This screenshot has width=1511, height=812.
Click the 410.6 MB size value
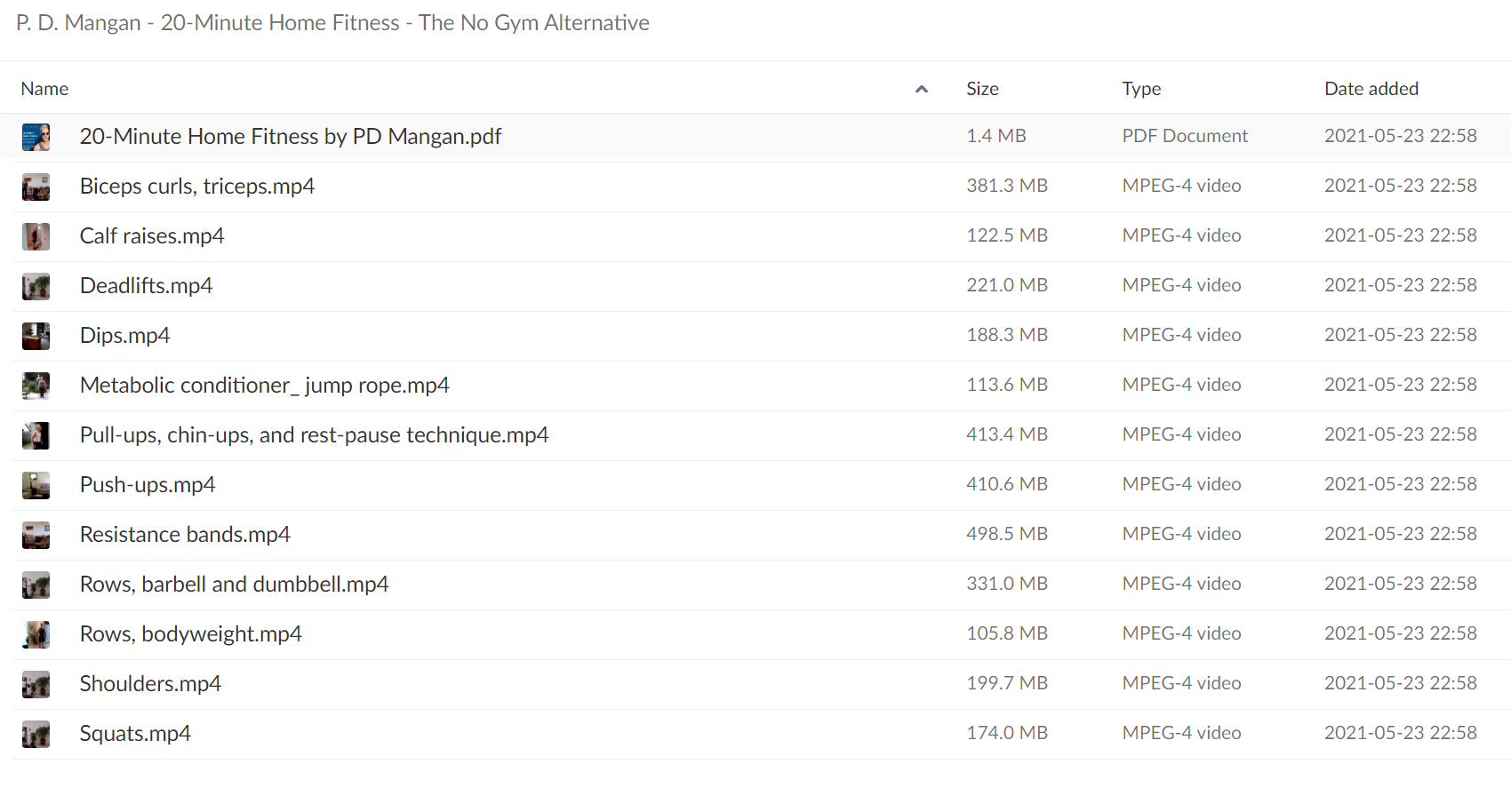(x=1007, y=484)
